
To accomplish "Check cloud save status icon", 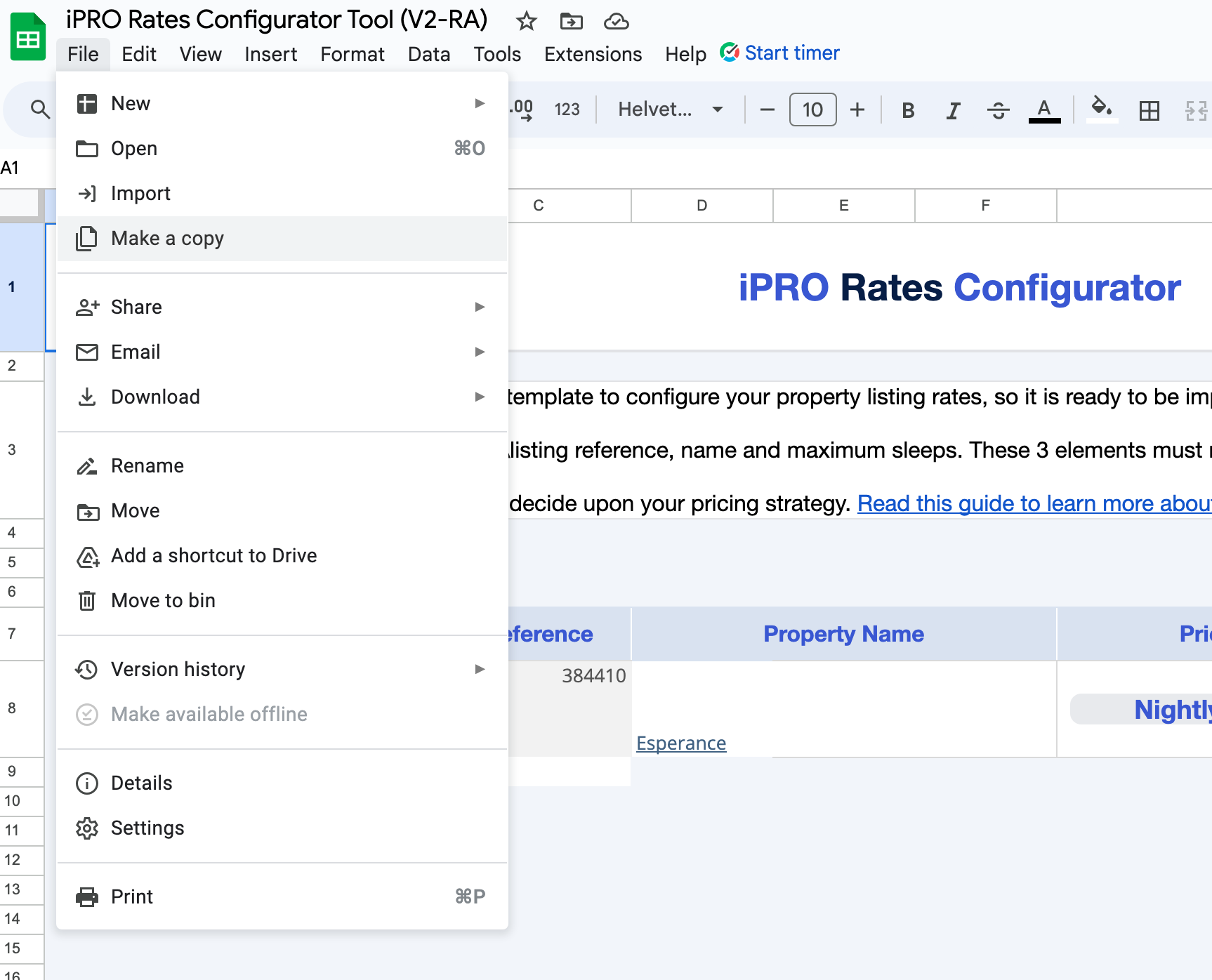I will 616,21.
